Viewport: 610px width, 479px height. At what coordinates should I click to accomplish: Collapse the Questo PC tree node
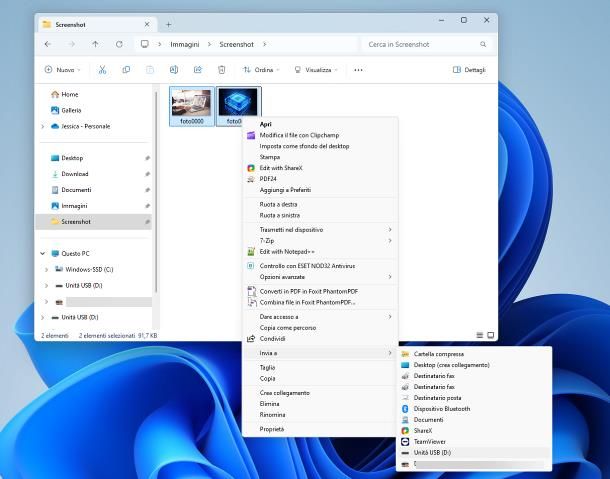pos(43,254)
